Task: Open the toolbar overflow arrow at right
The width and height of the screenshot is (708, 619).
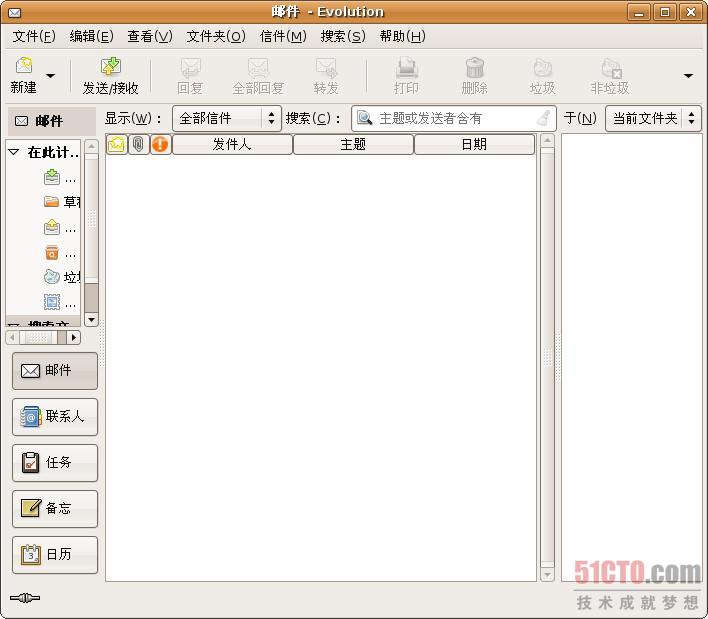Action: (688, 76)
